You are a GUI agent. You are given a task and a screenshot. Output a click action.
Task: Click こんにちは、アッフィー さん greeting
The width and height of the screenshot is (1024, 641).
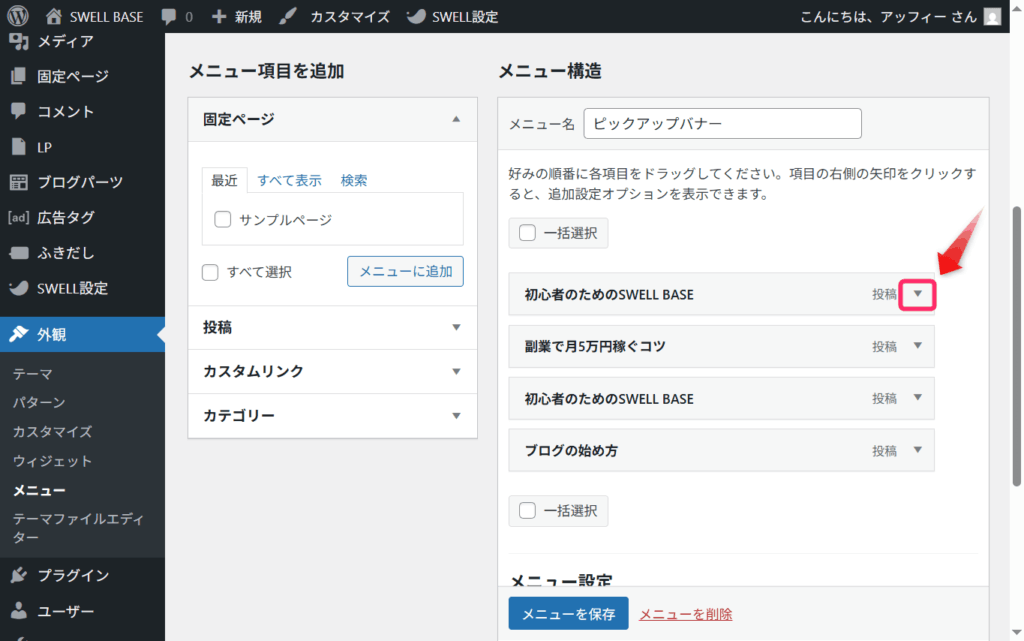pos(889,16)
